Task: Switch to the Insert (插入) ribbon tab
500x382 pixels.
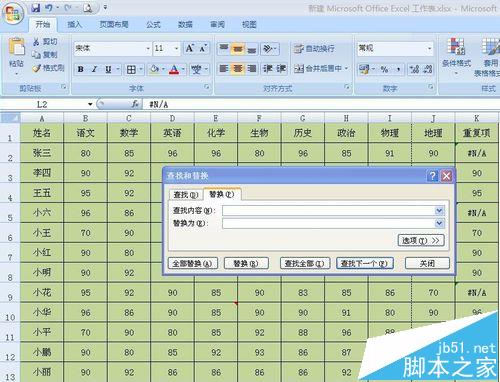Action: 75,24
